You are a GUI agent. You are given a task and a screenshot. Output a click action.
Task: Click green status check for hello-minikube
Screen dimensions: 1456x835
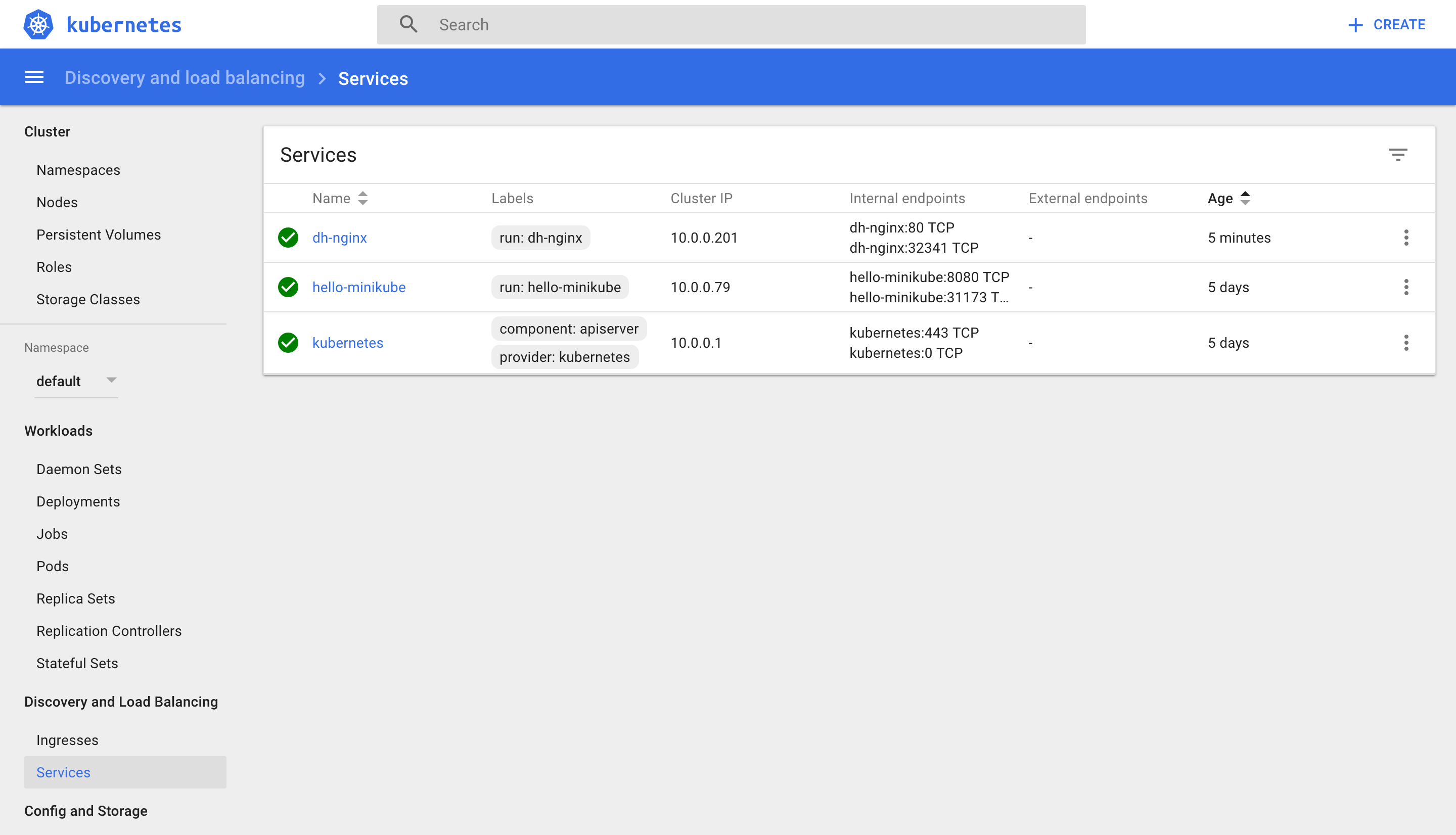coord(288,287)
